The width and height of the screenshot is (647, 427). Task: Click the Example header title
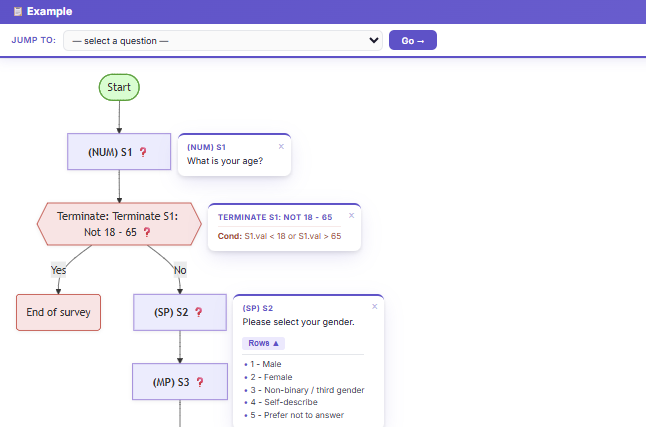[x=50, y=12]
